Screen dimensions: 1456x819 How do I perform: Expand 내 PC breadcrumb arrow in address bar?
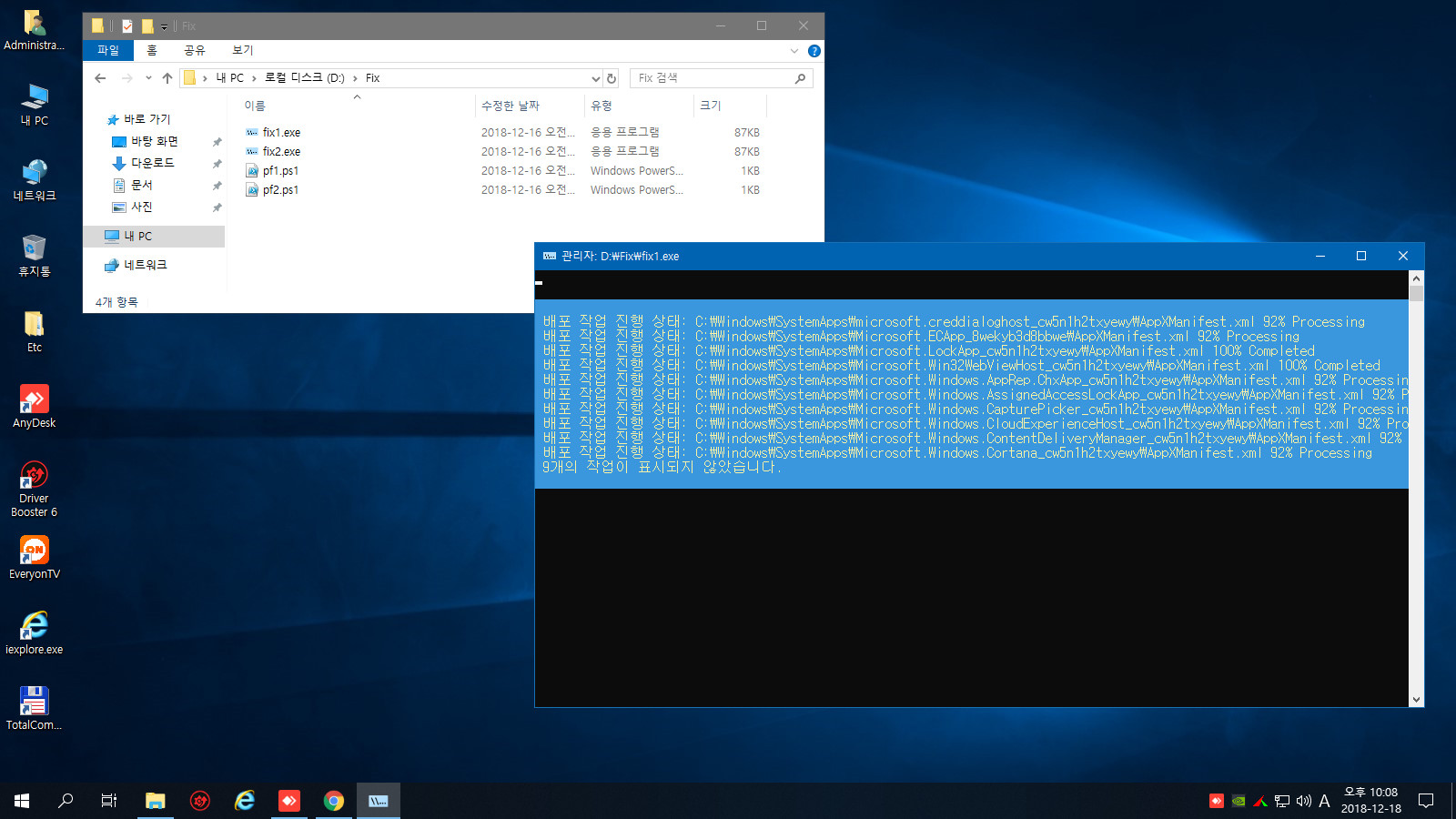(x=254, y=78)
